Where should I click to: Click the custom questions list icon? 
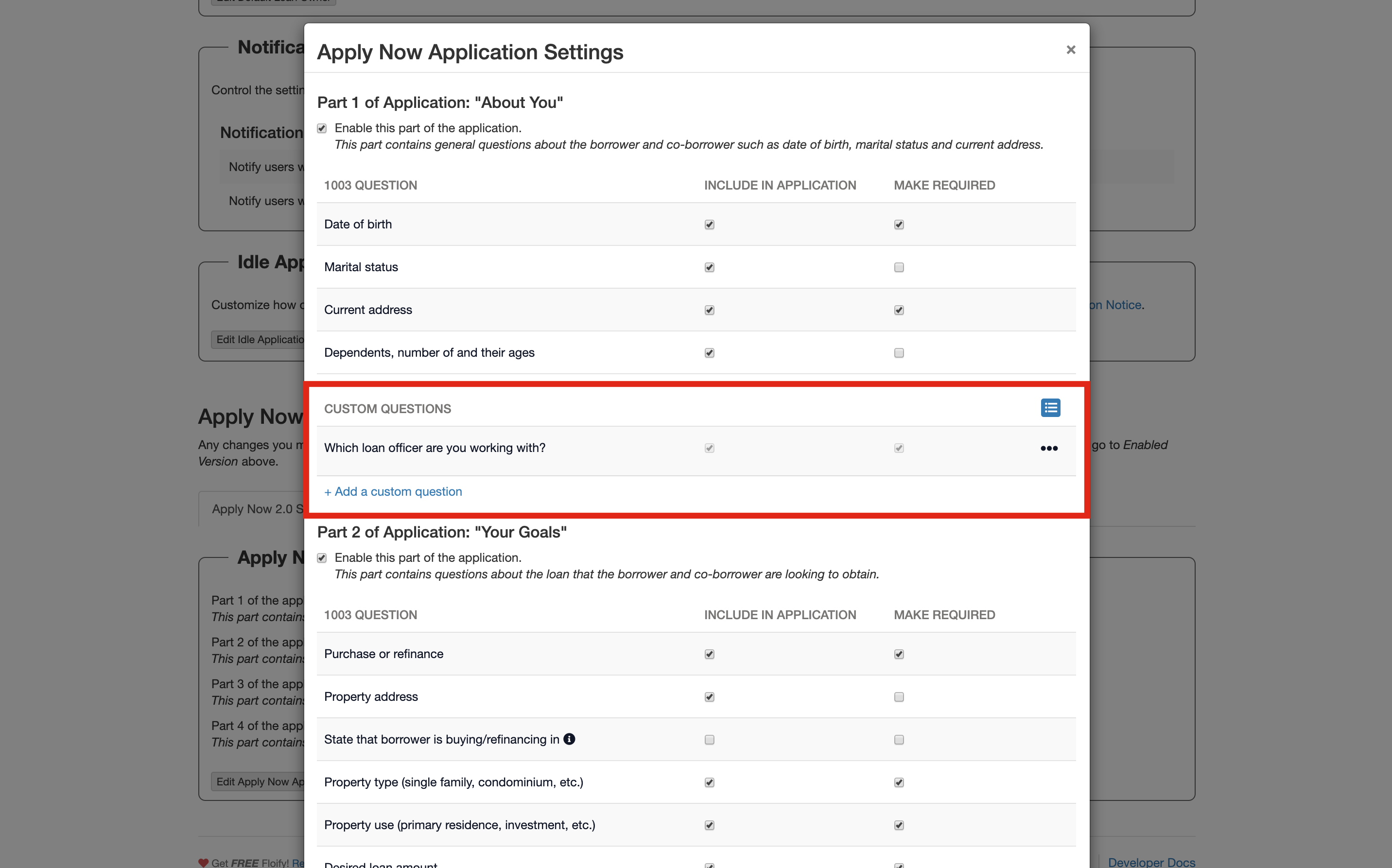coord(1050,408)
